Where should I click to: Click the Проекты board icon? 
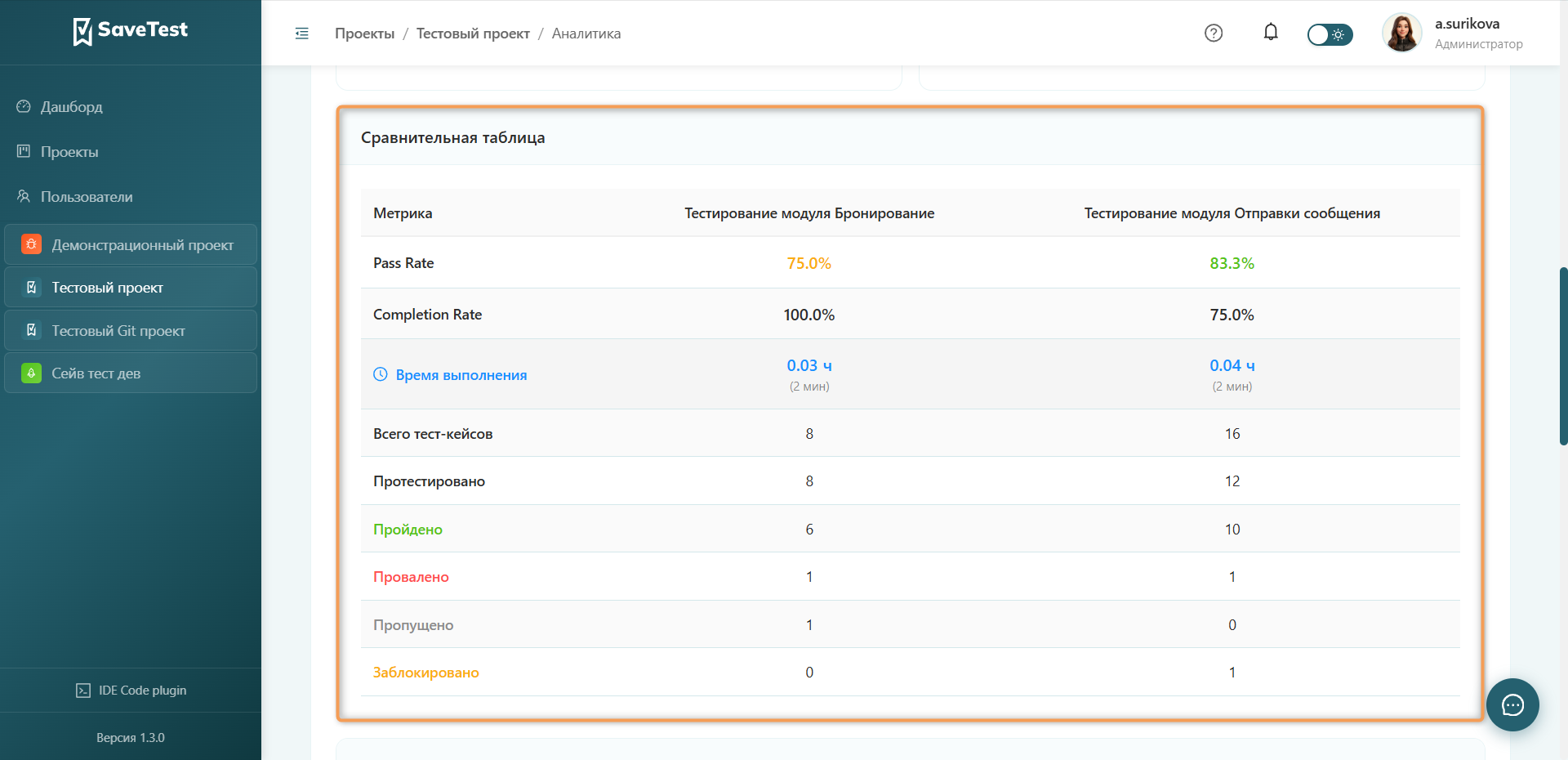click(24, 151)
